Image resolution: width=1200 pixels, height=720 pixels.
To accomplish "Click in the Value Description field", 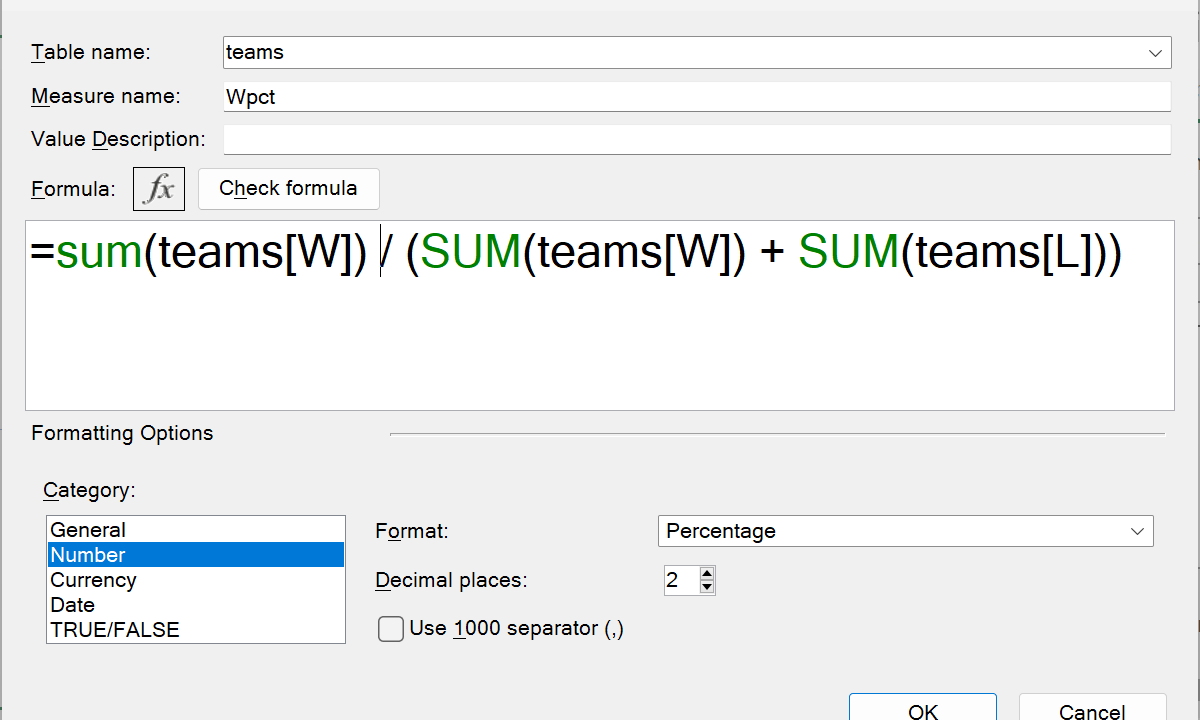I will pyautogui.click(x=696, y=139).
